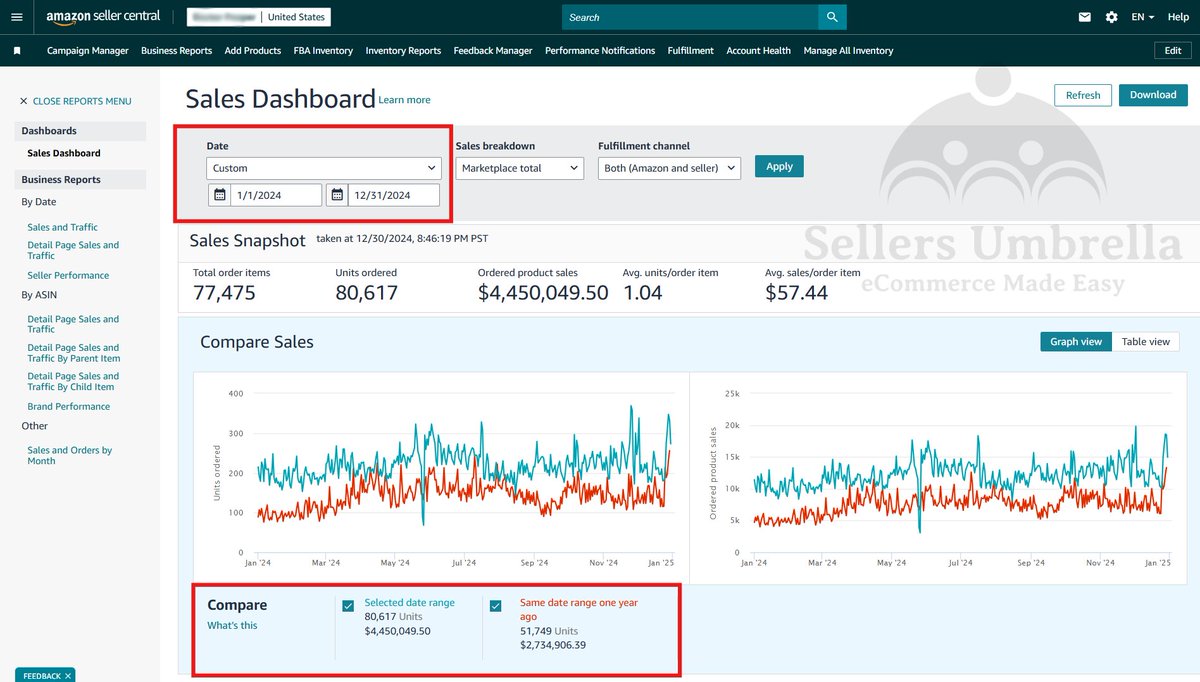Uncheck Same date range one year ago
Viewport: 1200px width, 682px height.
[495, 605]
